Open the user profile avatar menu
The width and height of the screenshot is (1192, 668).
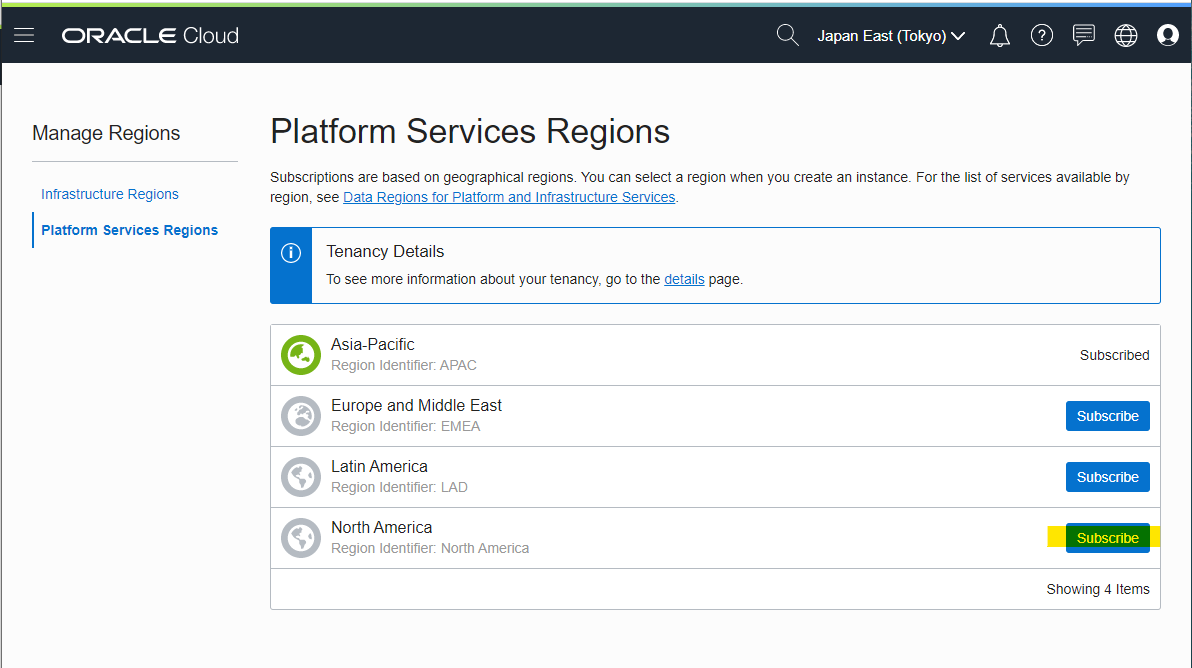(x=1167, y=36)
